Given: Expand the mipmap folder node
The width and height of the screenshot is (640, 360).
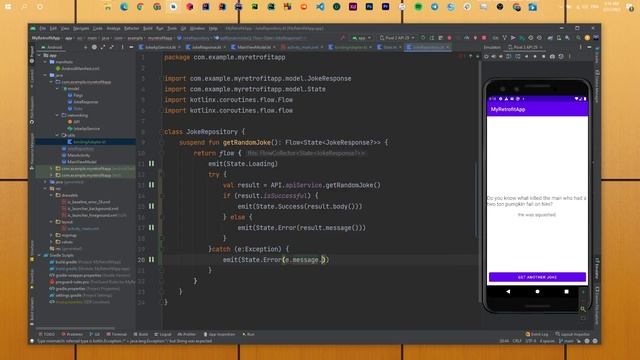Looking at the screenshot, I should tap(52, 235).
